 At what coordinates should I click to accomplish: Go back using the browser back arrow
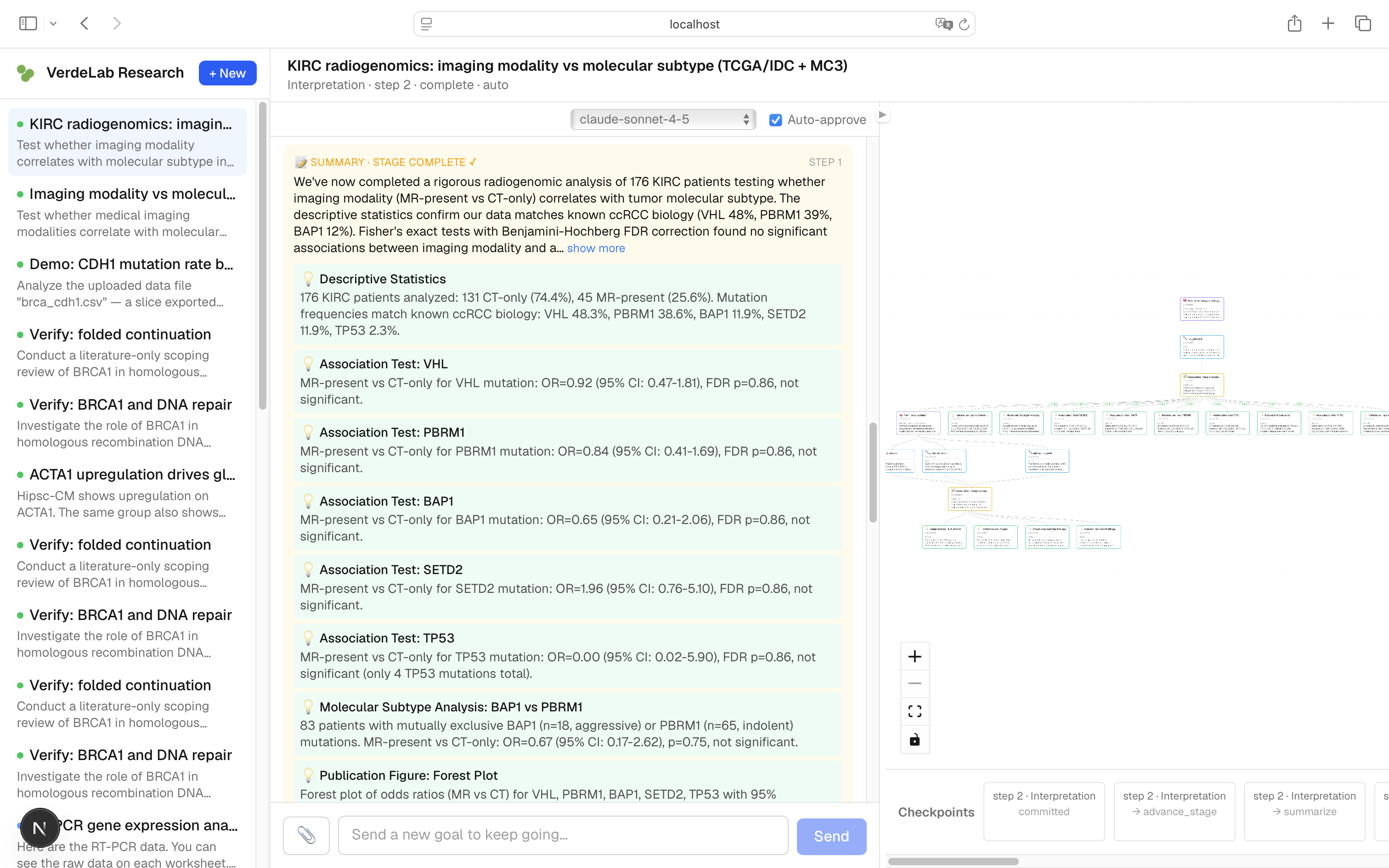[85, 23]
